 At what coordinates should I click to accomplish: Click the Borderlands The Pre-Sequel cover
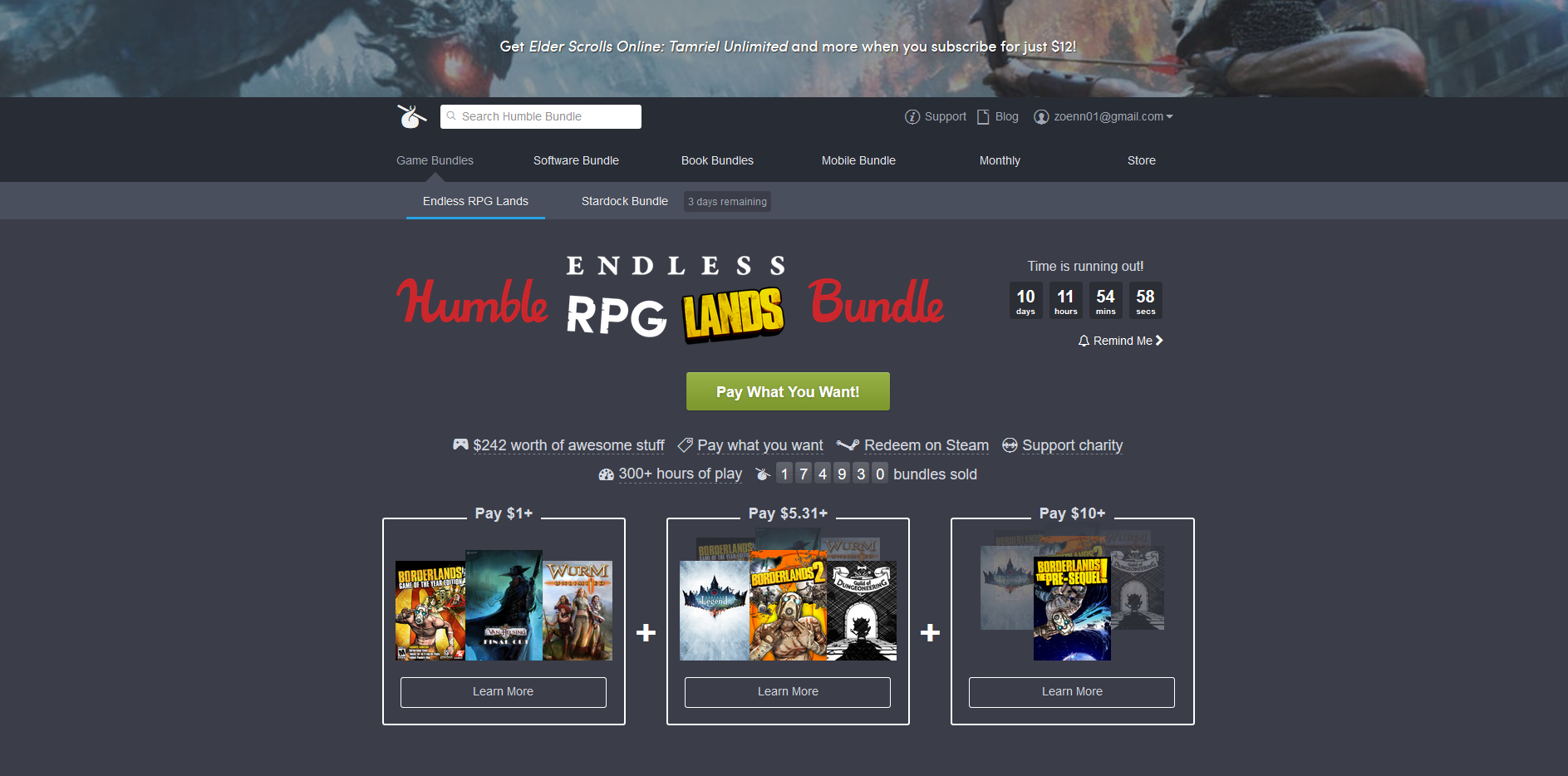pyautogui.click(x=1072, y=608)
